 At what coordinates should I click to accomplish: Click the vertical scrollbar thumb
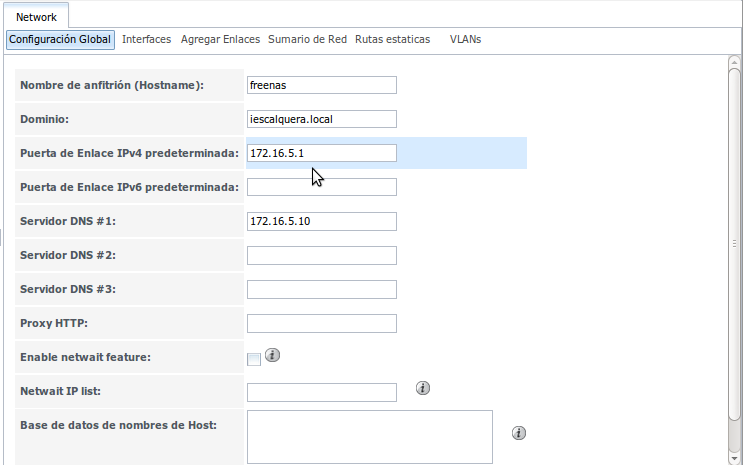[x=734, y=244]
